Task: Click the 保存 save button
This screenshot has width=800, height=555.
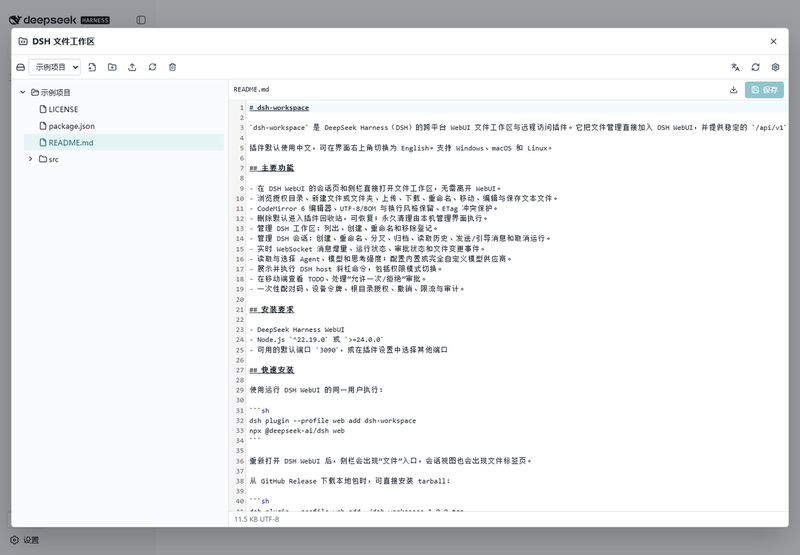Action: [x=764, y=90]
